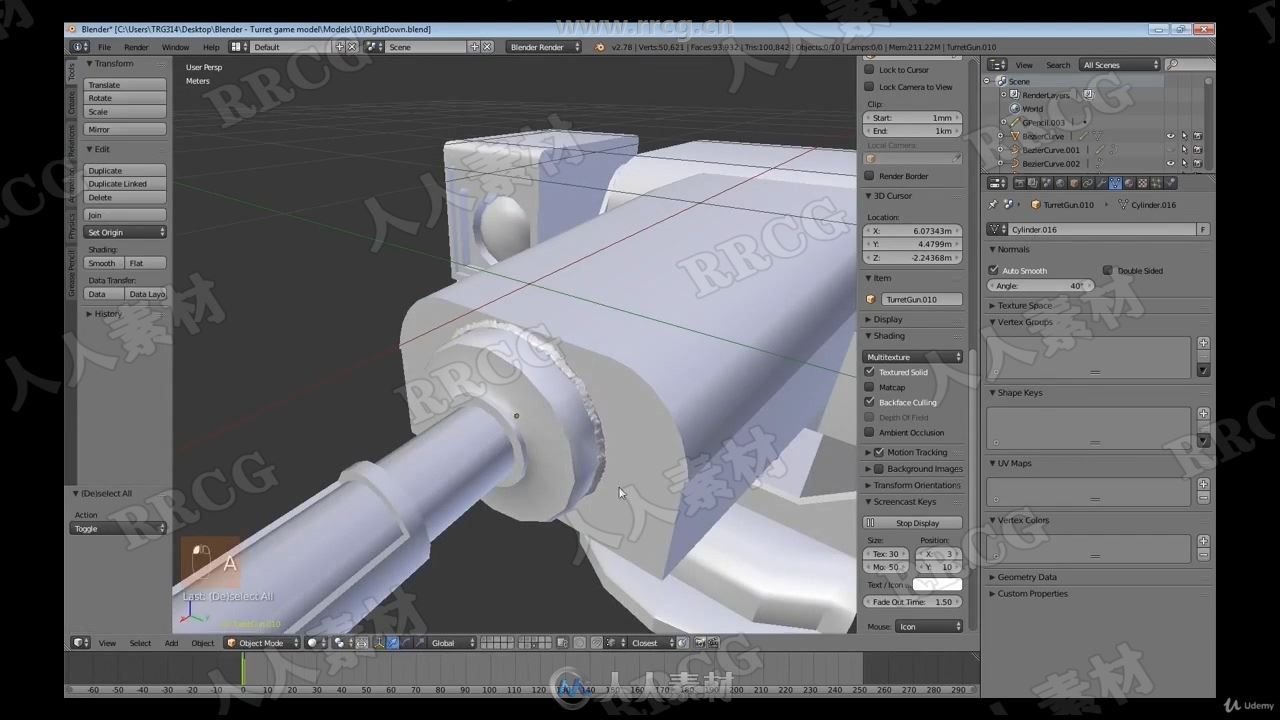Viewport: 1280px width, 720px height.
Task: Open the World properties tab
Action: [x=1061, y=183]
